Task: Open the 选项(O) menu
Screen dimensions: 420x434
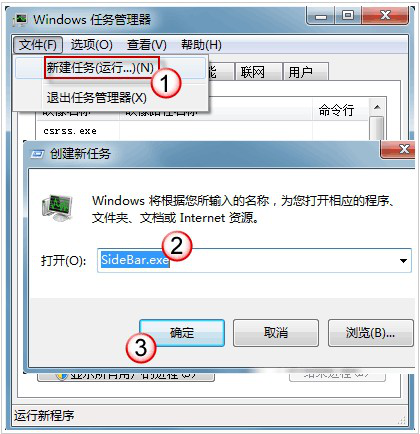Action: [x=92, y=45]
